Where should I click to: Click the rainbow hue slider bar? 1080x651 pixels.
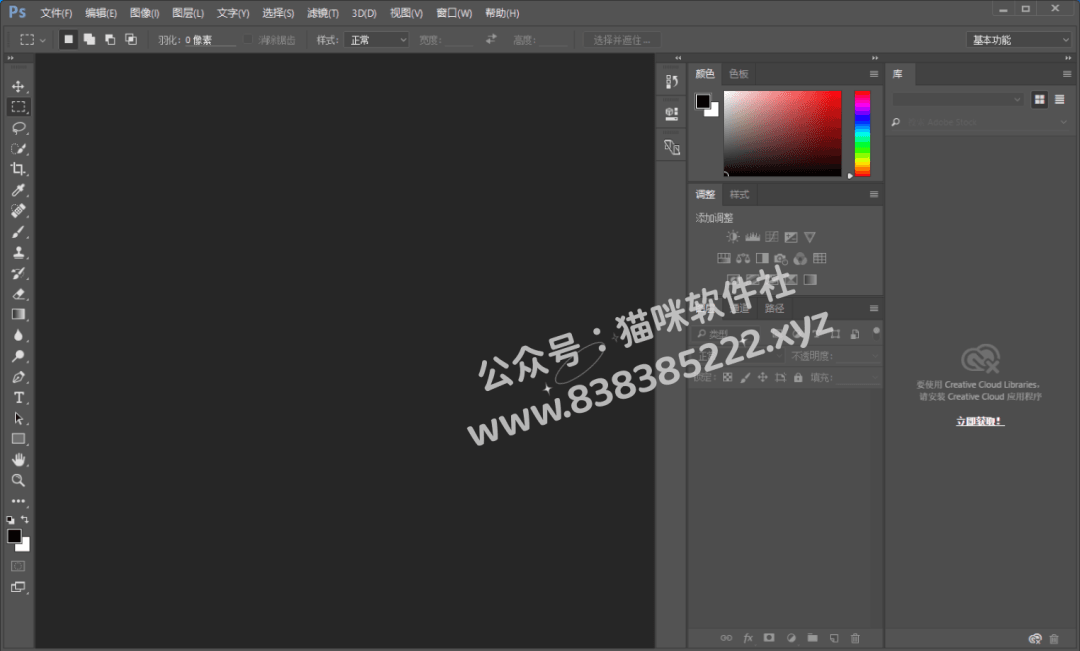coord(862,133)
